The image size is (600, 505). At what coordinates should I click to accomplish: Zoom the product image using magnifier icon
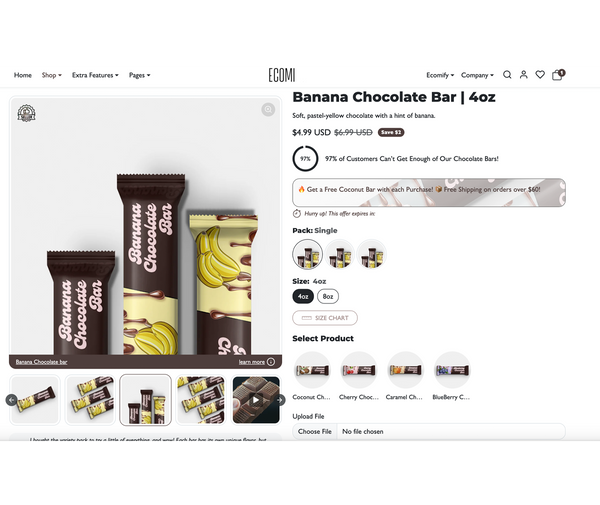click(x=268, y=110)
